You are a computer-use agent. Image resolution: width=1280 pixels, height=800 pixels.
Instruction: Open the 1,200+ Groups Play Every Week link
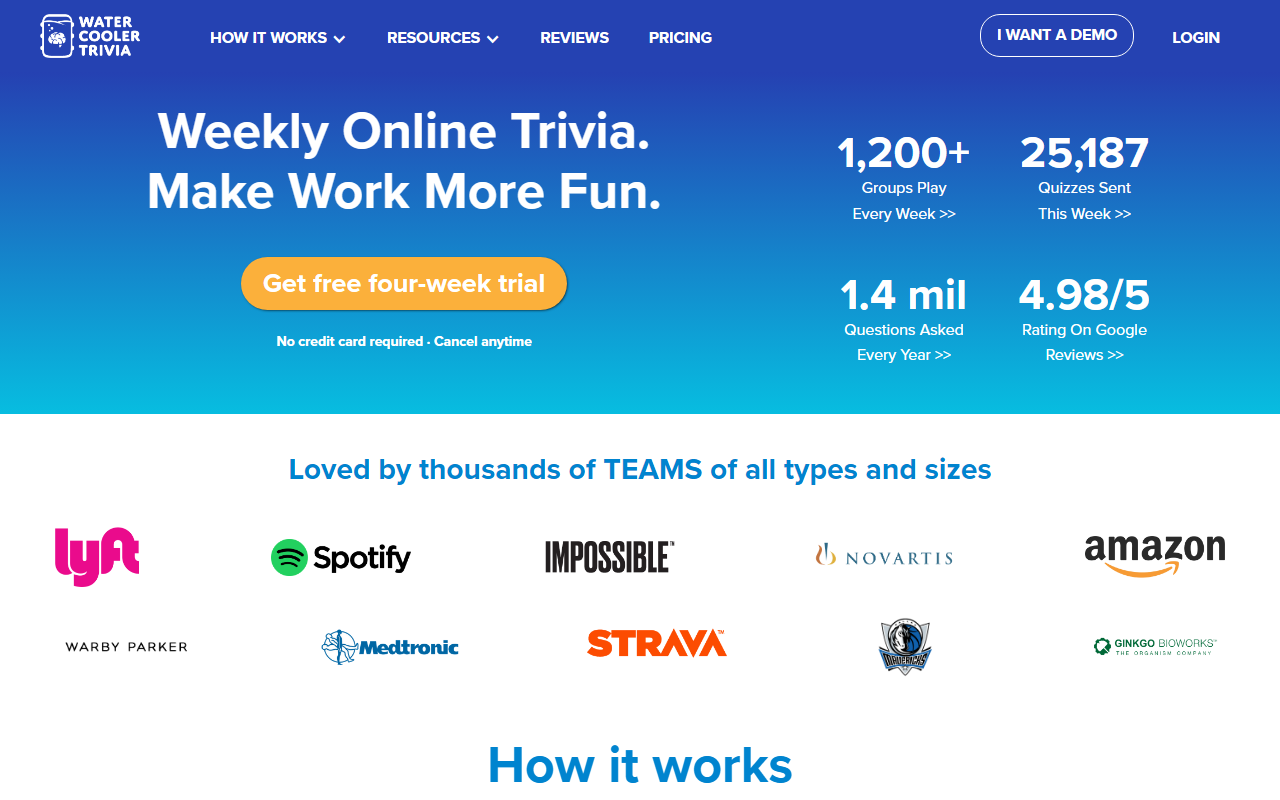click(904, 178)
